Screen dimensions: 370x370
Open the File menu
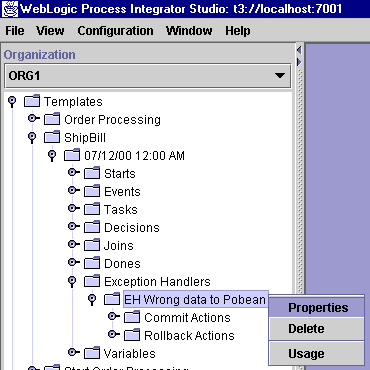point(15,31)
